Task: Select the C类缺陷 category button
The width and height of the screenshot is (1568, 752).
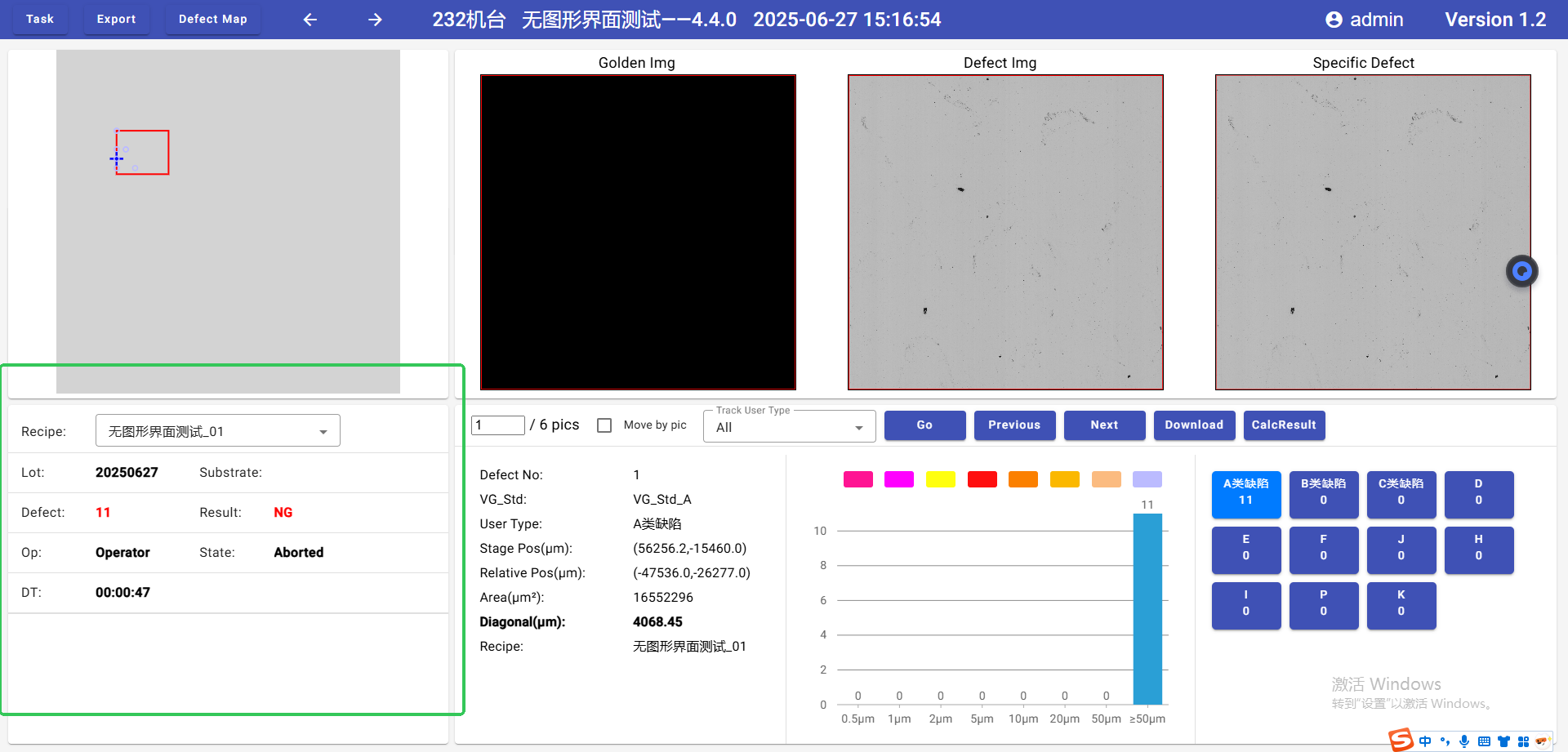Action: tap(1401, 495)
